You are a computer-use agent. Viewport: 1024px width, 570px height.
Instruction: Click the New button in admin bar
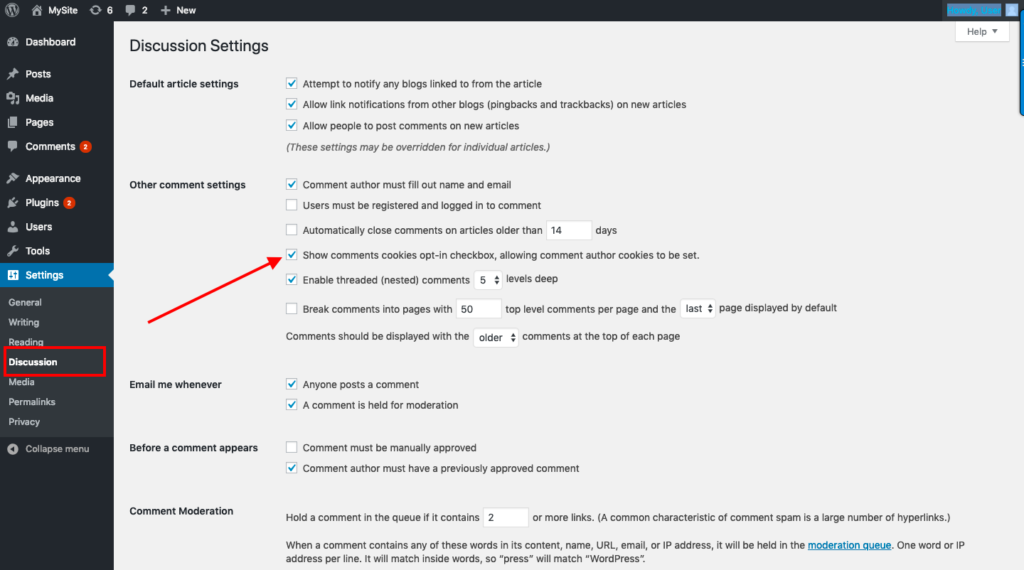pos(178,10)
